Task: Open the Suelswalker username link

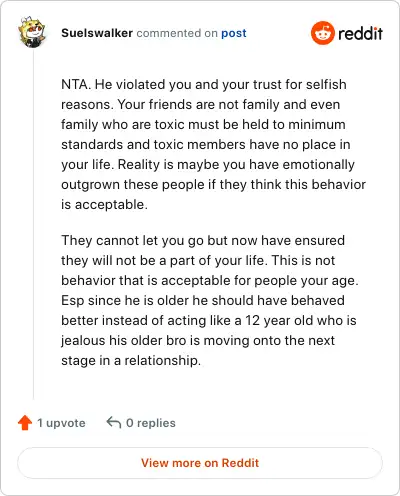Action: [97, 33]
